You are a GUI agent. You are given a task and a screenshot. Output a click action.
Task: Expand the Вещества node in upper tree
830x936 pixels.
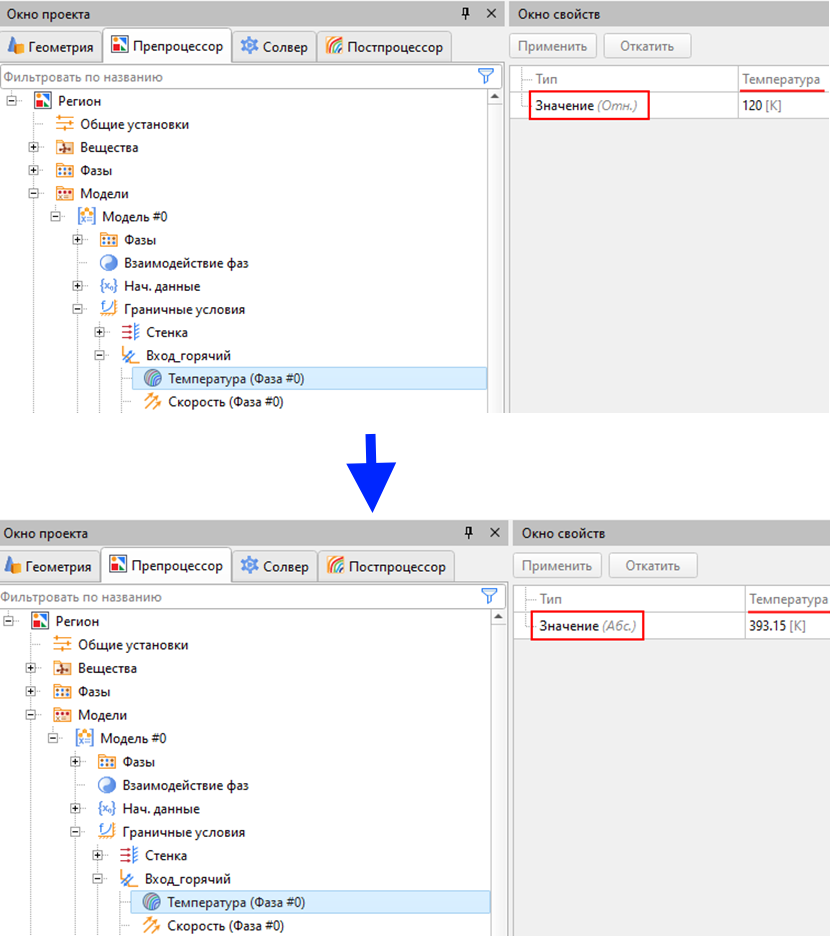(x=33, y=147)
